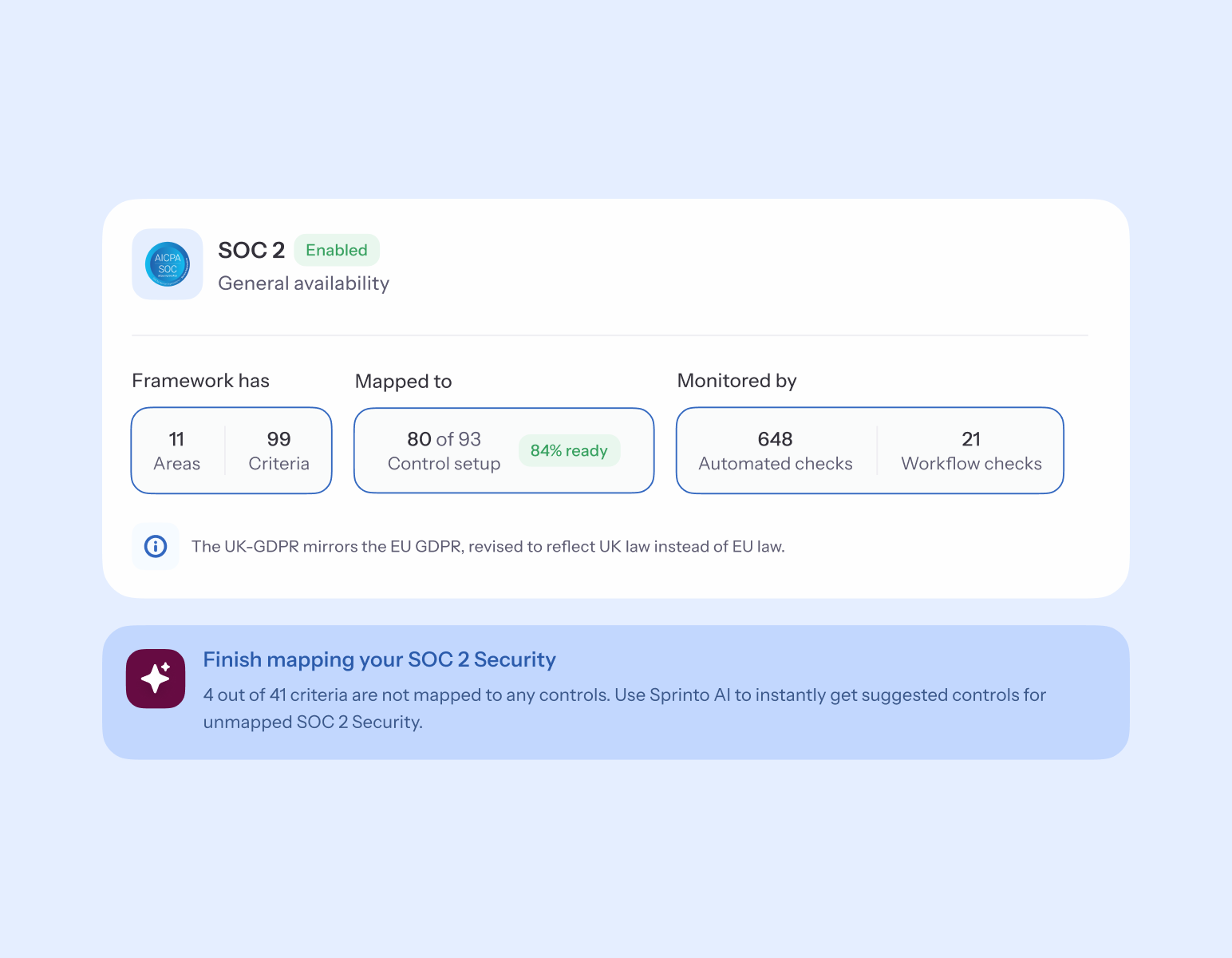The height and width of the screenshot is (958, 1232).
Task: Open the 80 of 93 Control setup stat
Action: [x=444, y=450]
